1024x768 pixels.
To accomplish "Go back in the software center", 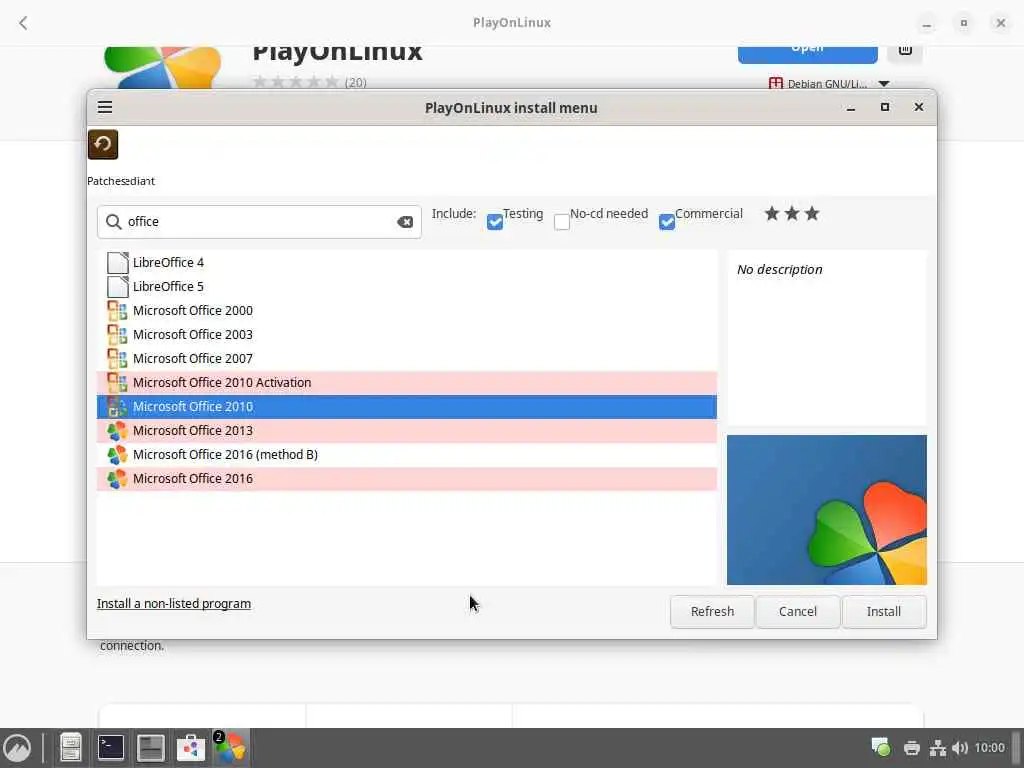I will (x=24, y=23).
